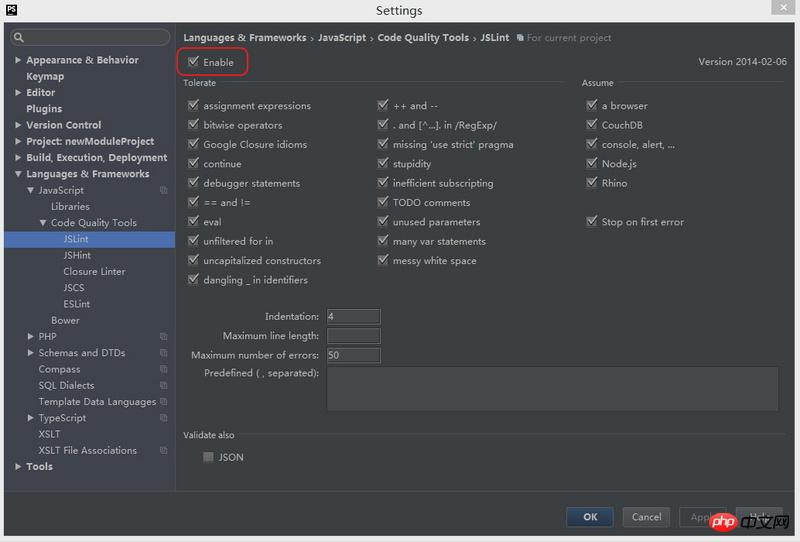The height and width of the screenshot is (542, 800).
Task: Open ESLint settings page
Action: tap(77, 304)
